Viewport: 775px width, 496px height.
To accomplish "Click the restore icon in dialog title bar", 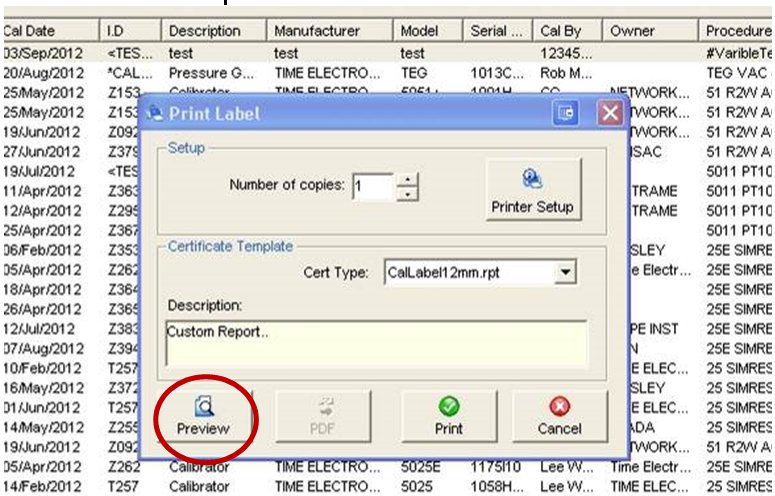I will [x=566, y=113].
